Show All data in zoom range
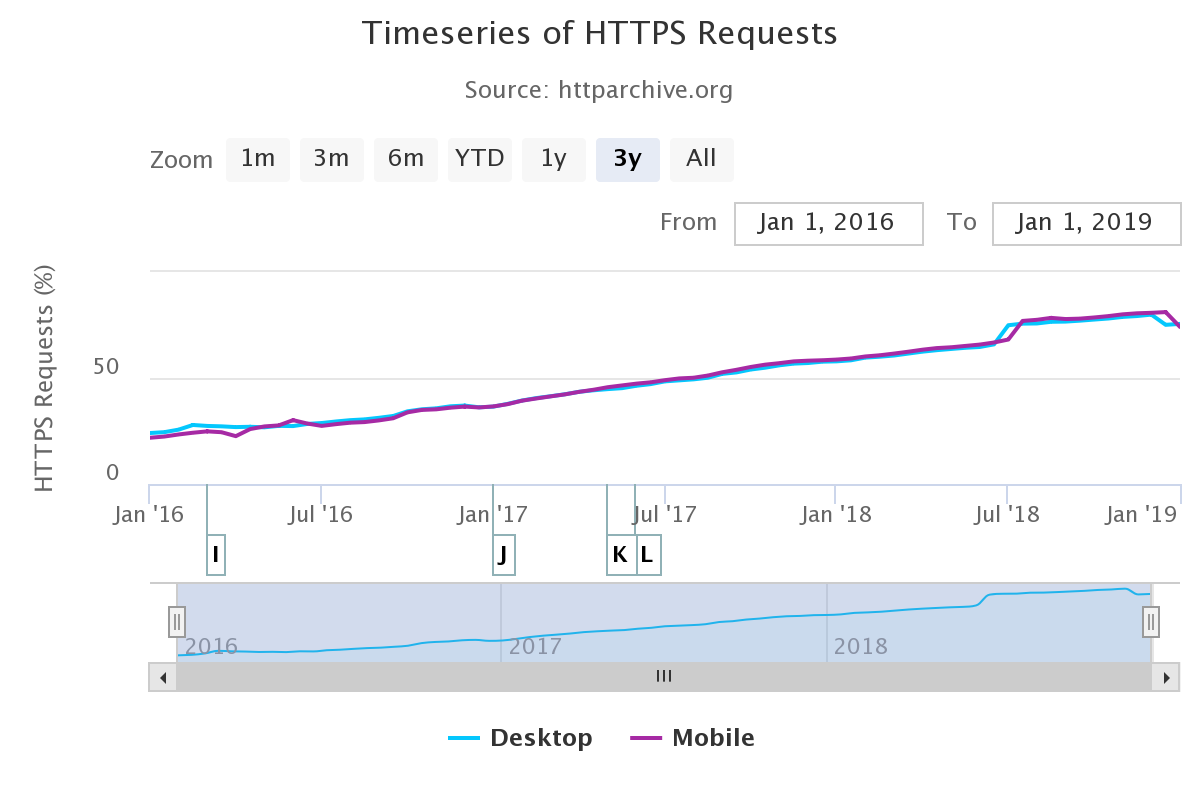Image resolution: width=1200 pixels, height=800 pixels. pos(702,159)
